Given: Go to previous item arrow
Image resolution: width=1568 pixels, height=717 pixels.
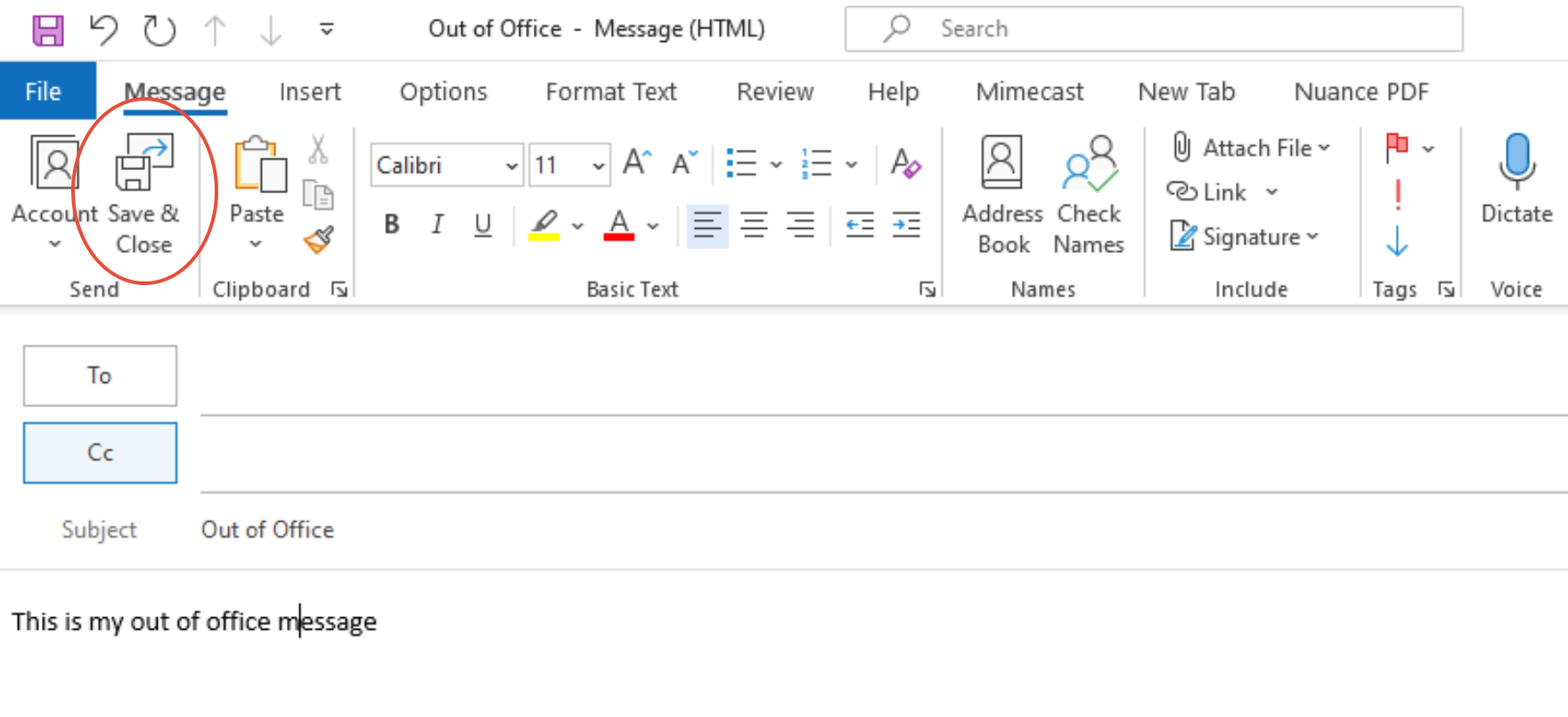Looking at the screenshot, I should click(215, 30).
